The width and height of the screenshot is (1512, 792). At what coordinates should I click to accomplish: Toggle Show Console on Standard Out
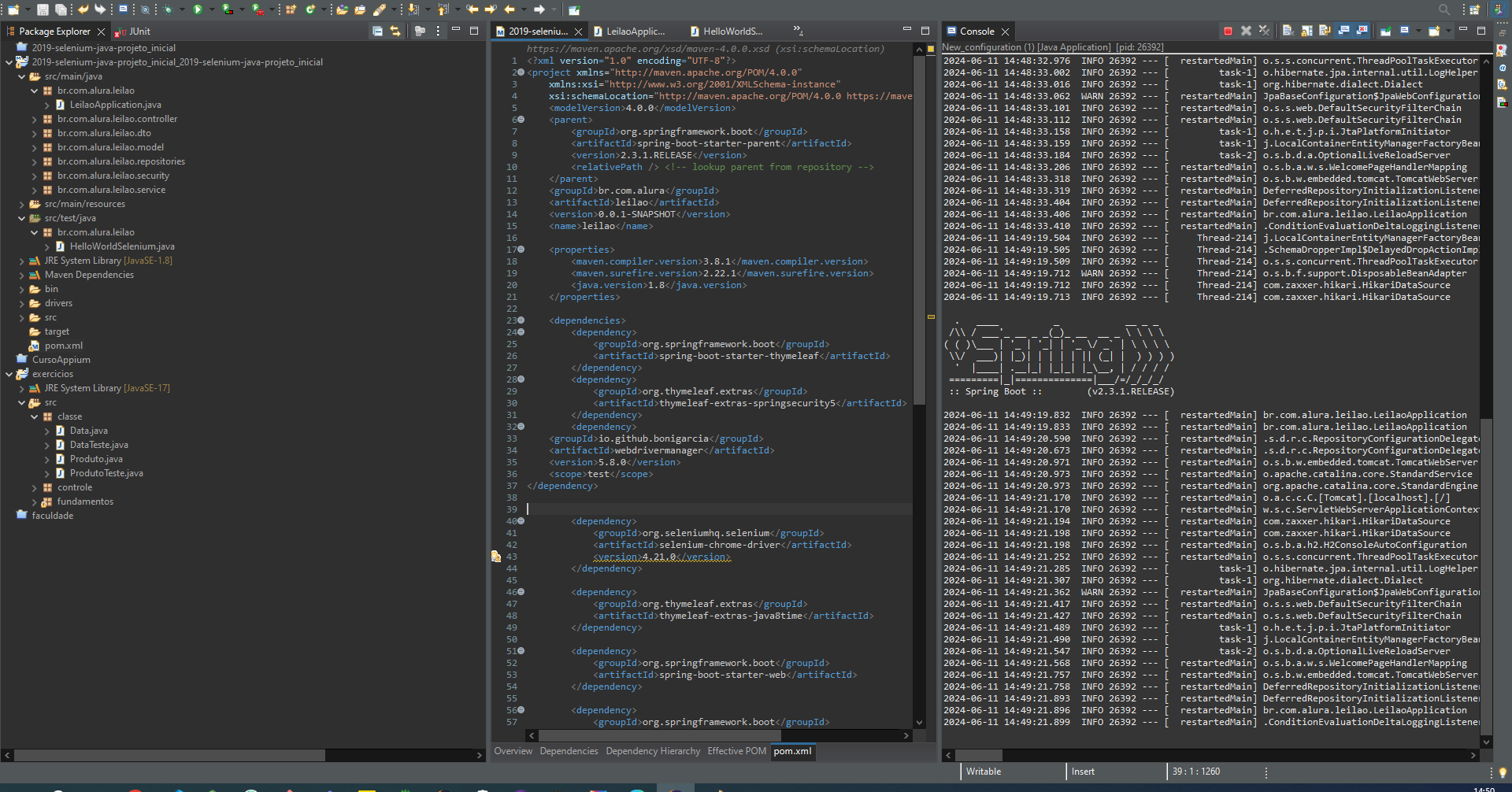[1343, 31]
